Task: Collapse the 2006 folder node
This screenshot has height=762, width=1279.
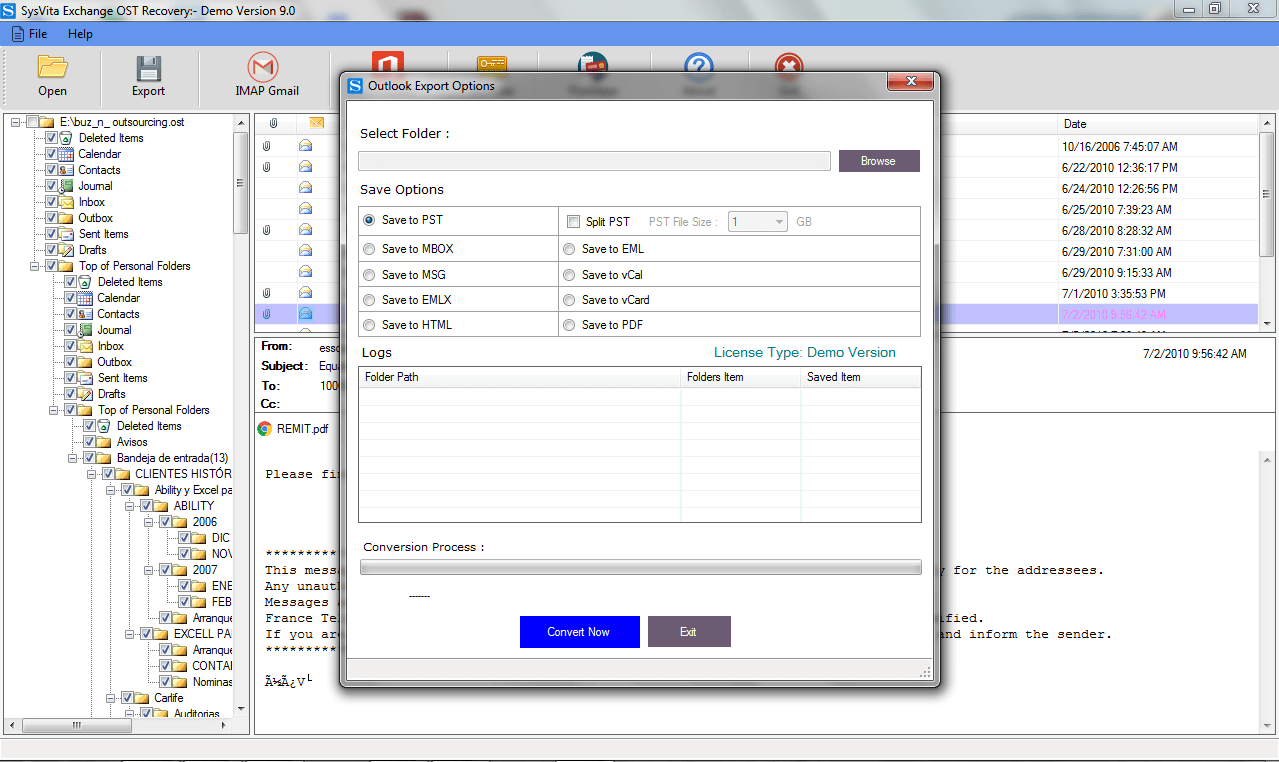Action: (148, 522)
